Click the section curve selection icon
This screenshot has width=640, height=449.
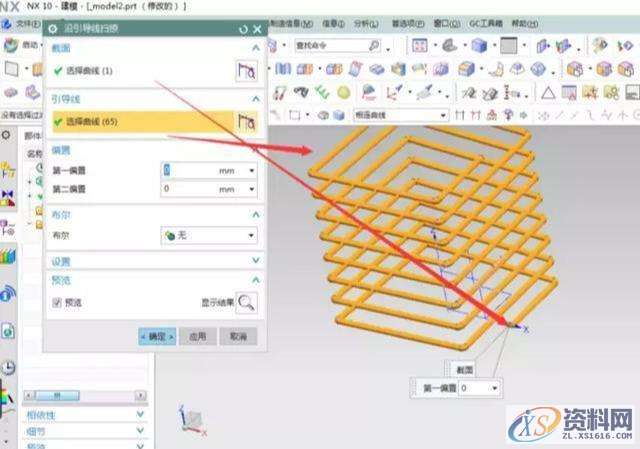(x=246, y=69)
